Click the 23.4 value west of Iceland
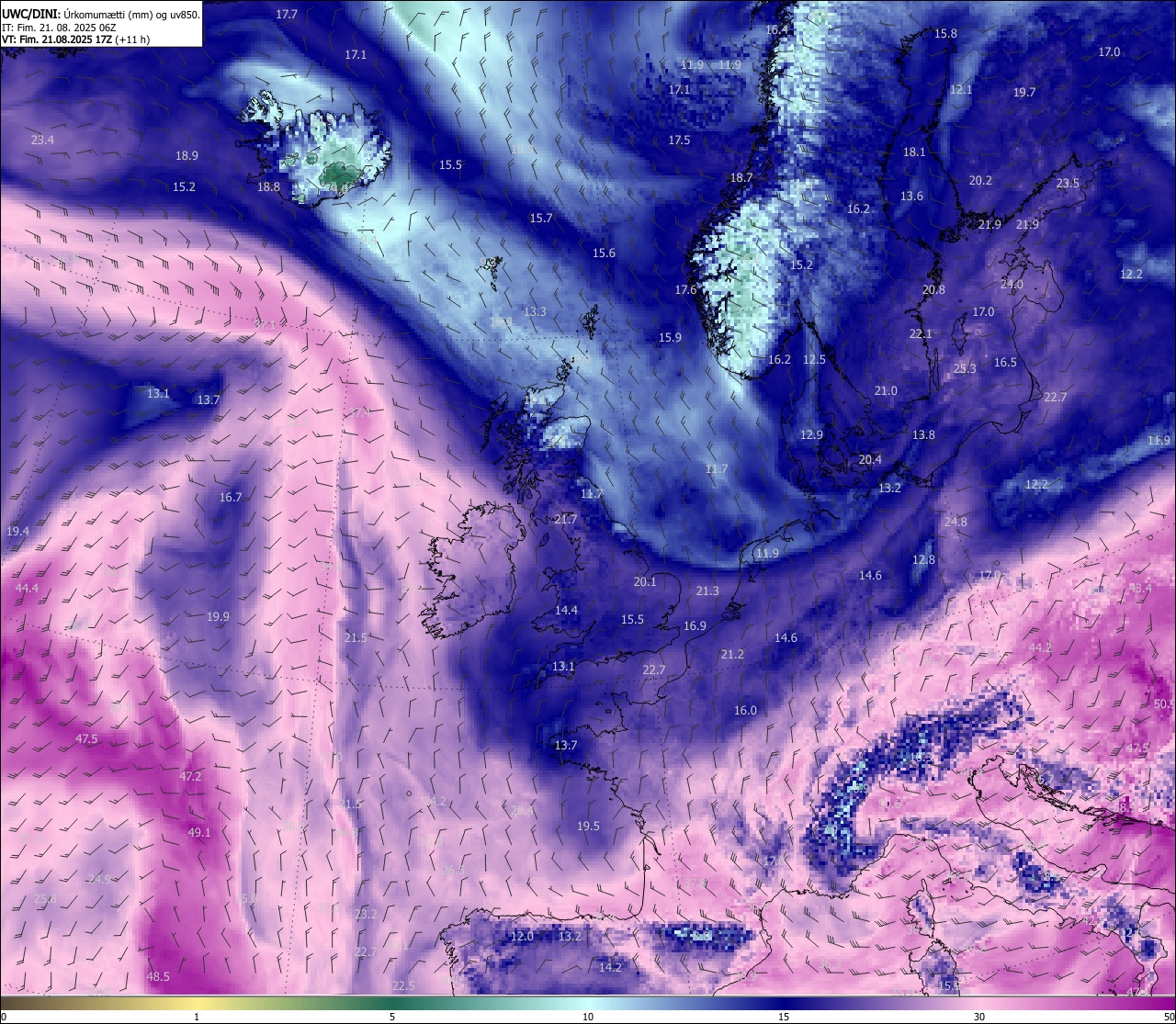The height and width of the screenshot is (1024, 1176). point(42,140)
